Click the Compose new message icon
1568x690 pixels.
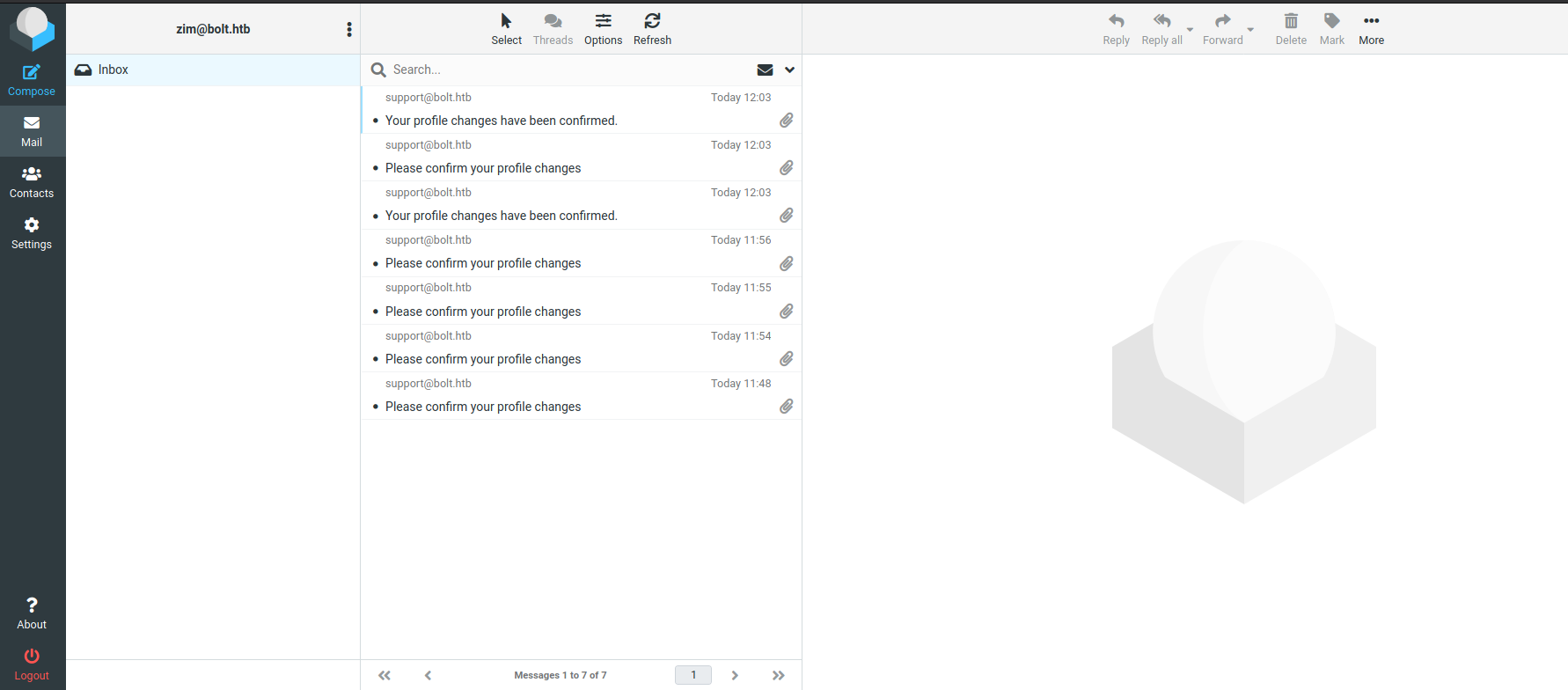(32, 72)
